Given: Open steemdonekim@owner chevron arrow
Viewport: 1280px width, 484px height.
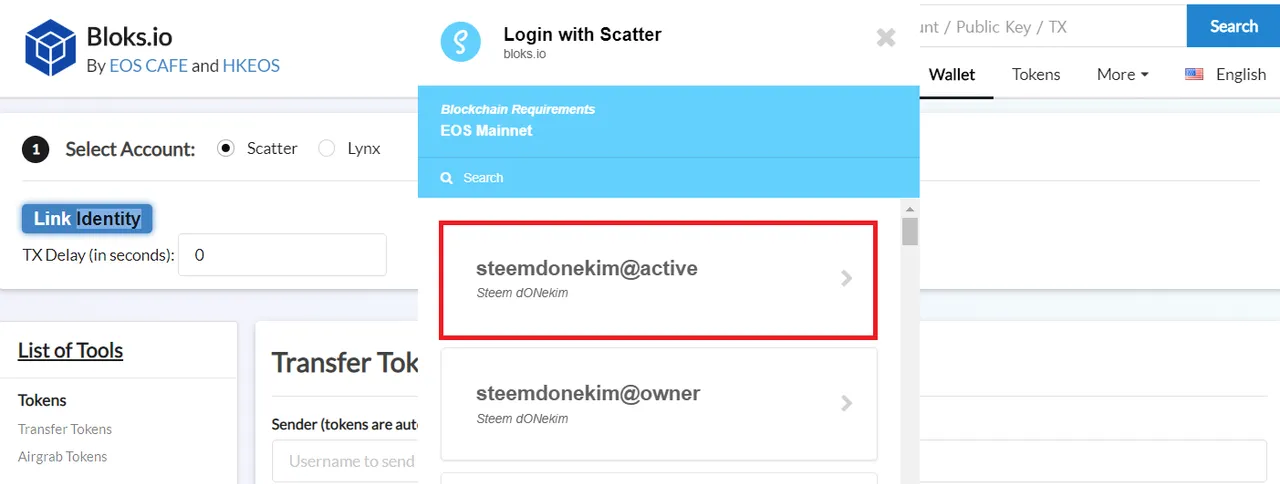Looking at the screenshot, I should click(847, 404).
